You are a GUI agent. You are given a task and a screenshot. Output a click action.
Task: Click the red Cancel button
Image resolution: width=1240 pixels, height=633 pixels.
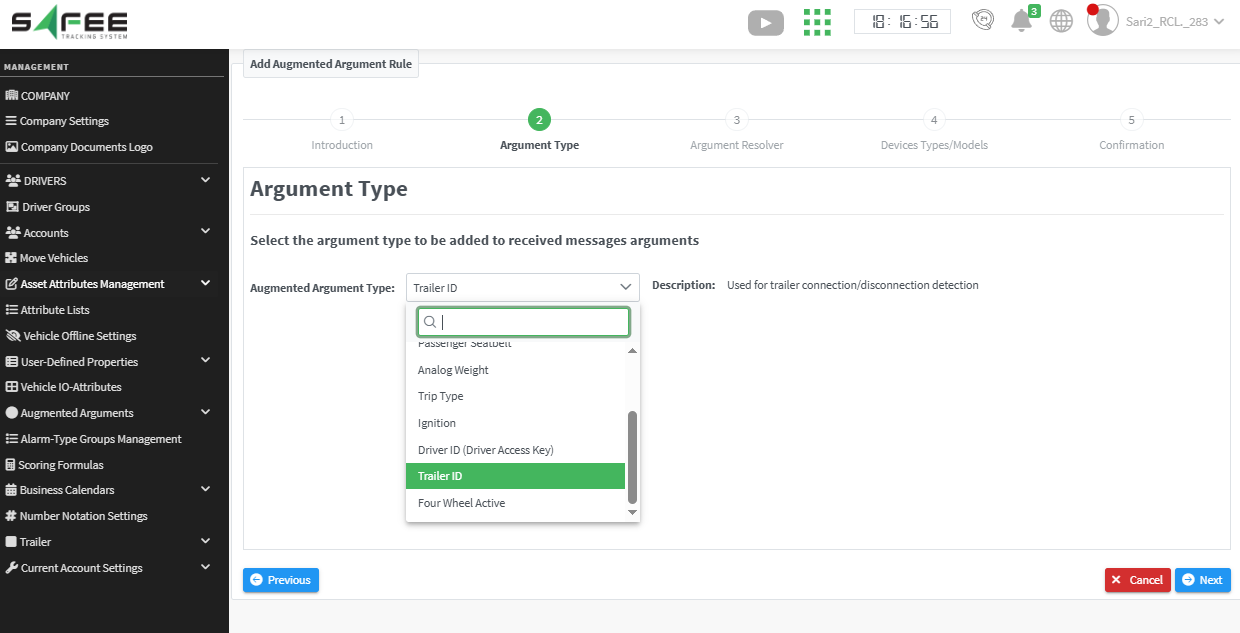point(1137,580)
